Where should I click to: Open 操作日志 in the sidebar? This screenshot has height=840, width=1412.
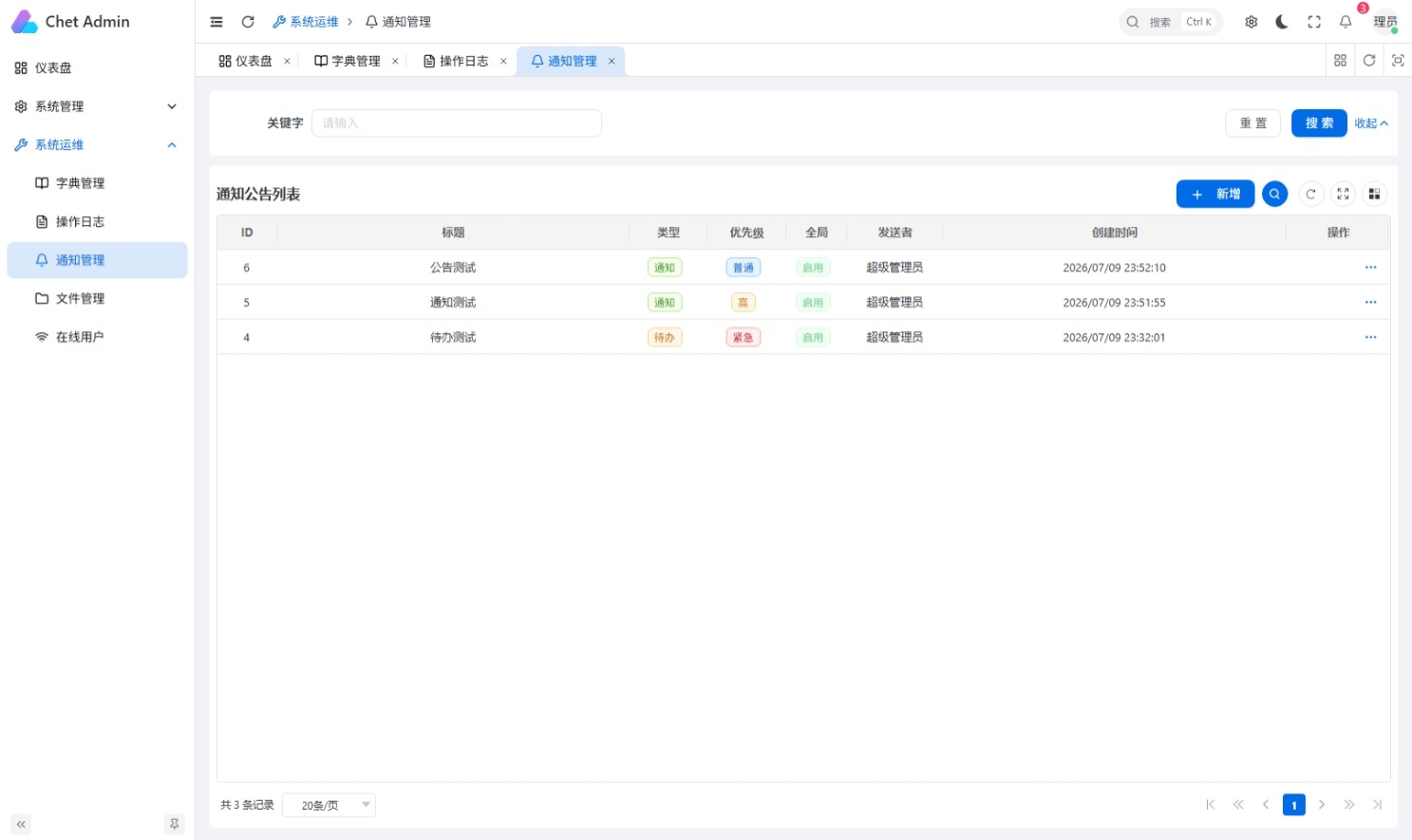pos(97,221)
